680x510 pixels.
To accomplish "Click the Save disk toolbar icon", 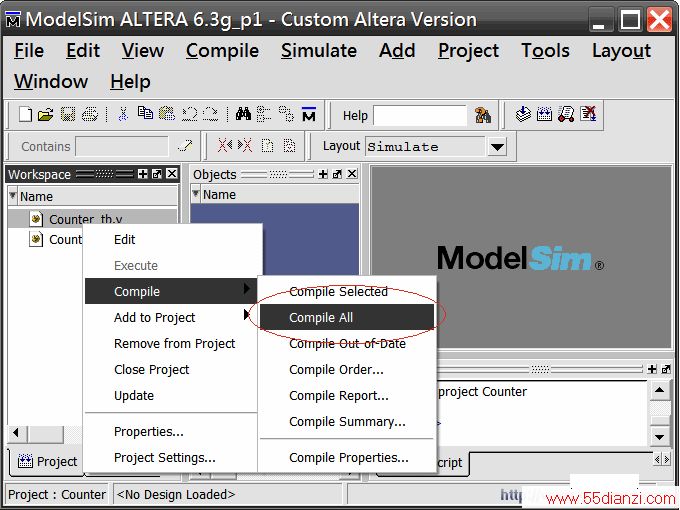I will (68, 114).
